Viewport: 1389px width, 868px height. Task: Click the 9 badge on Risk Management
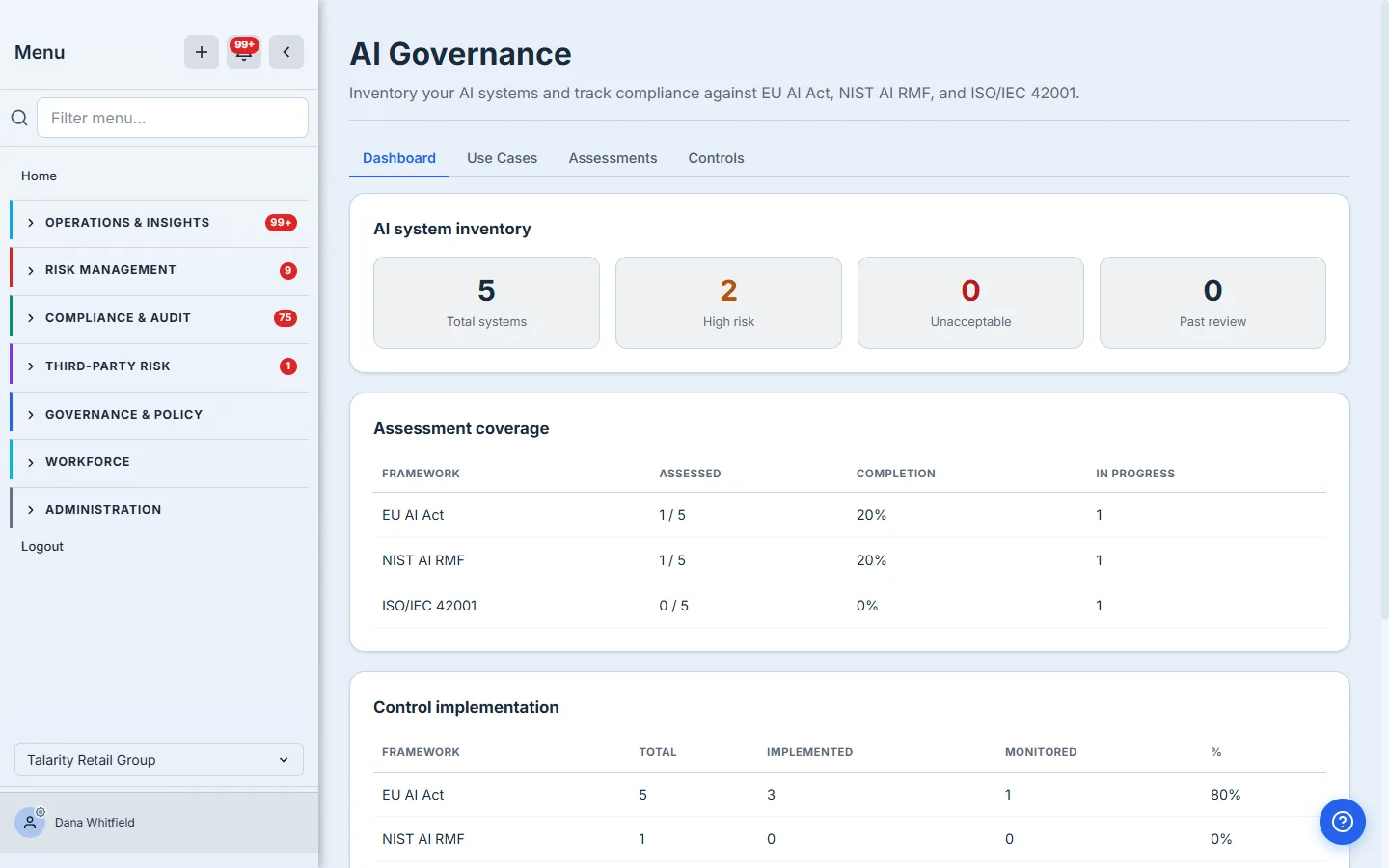(287, 271)
